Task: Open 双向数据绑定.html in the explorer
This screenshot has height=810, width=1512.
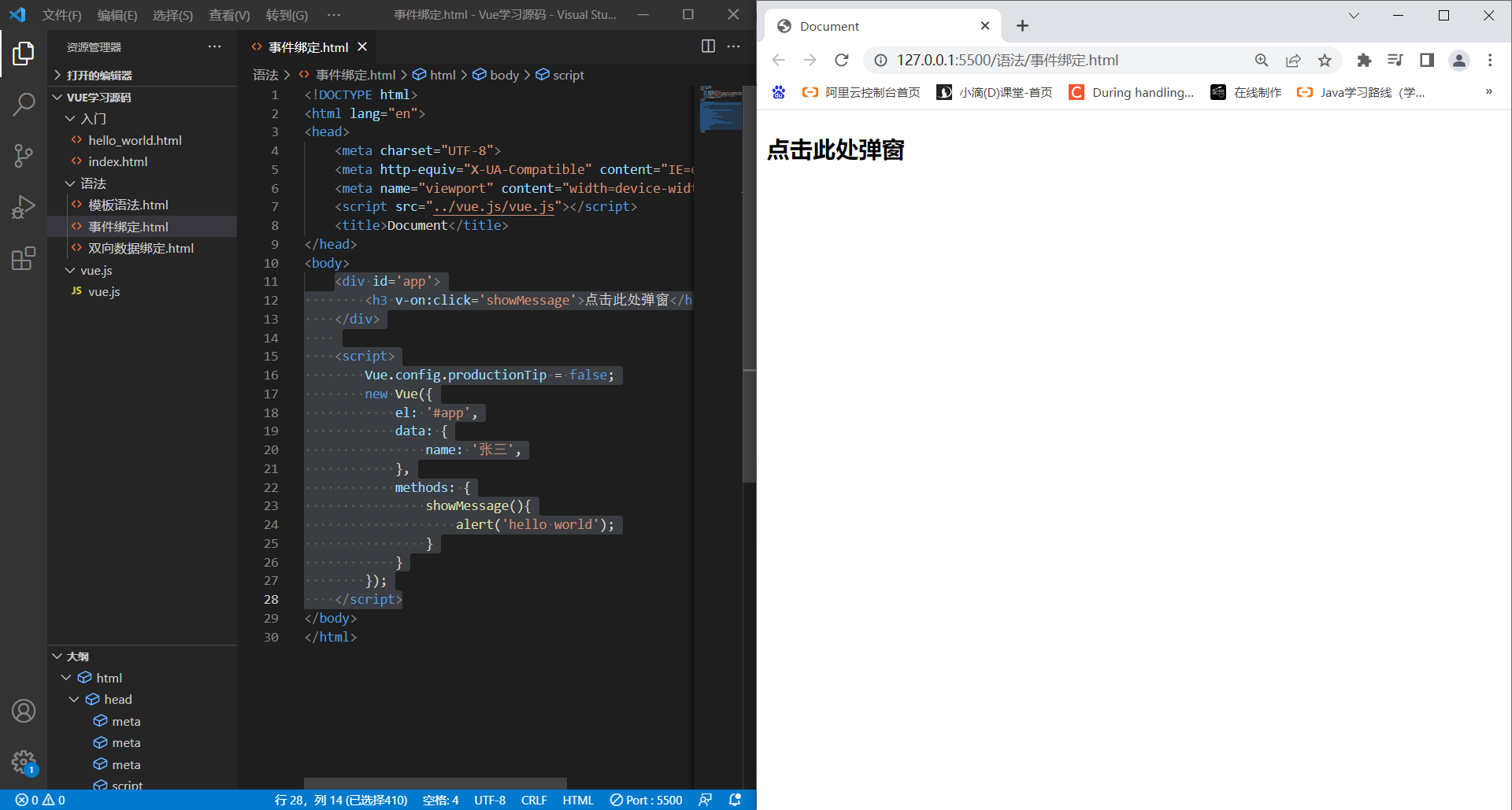Action: click(142, 248)
